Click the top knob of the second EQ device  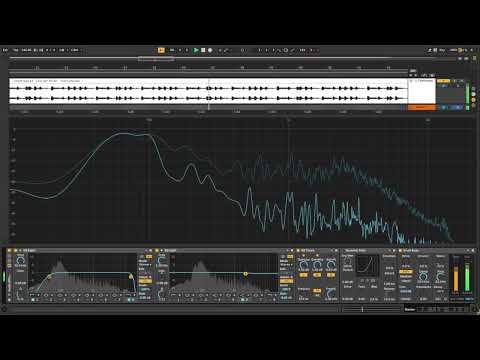click(162, 261)
